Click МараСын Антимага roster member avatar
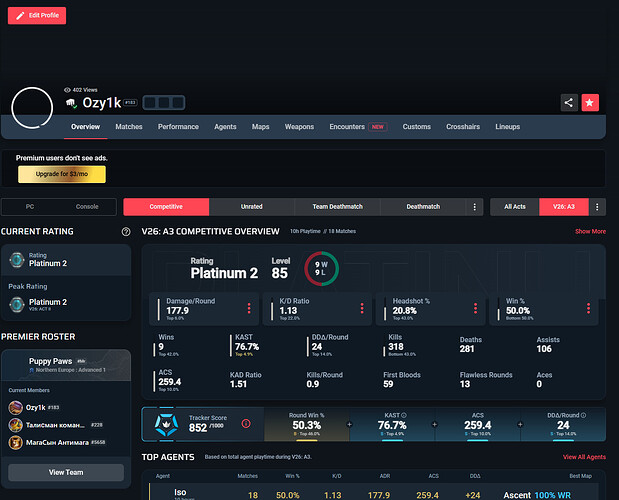619x500 pixels. tap(15, 442)
